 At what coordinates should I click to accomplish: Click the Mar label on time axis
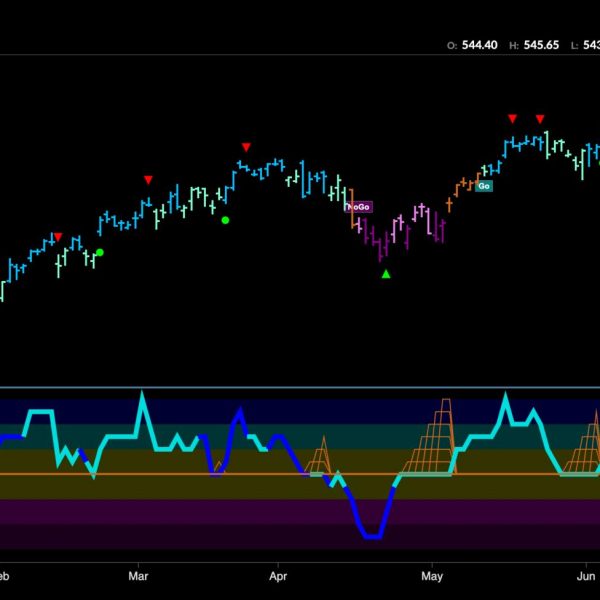pos(138,576)
